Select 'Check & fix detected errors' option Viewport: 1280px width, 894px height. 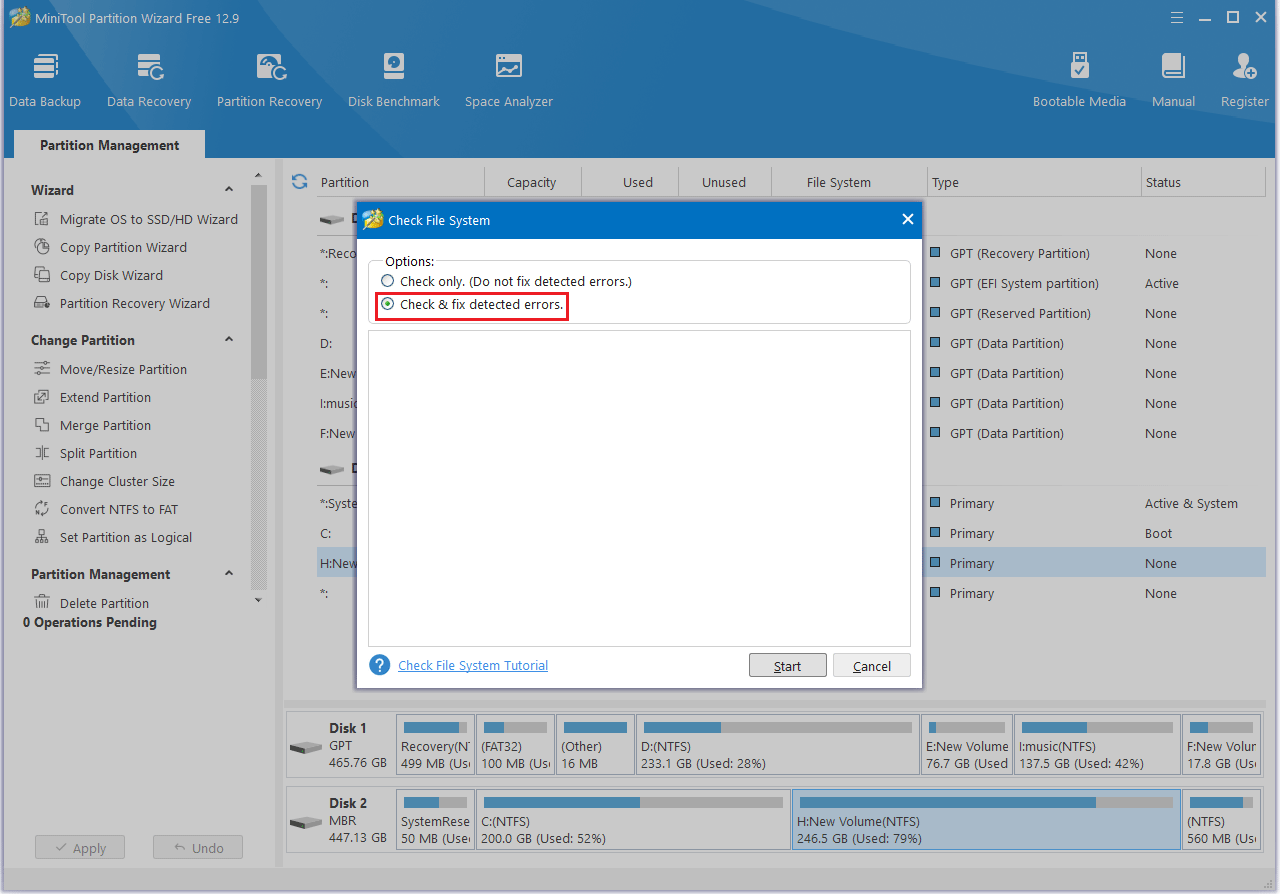[x=388, y=304]
